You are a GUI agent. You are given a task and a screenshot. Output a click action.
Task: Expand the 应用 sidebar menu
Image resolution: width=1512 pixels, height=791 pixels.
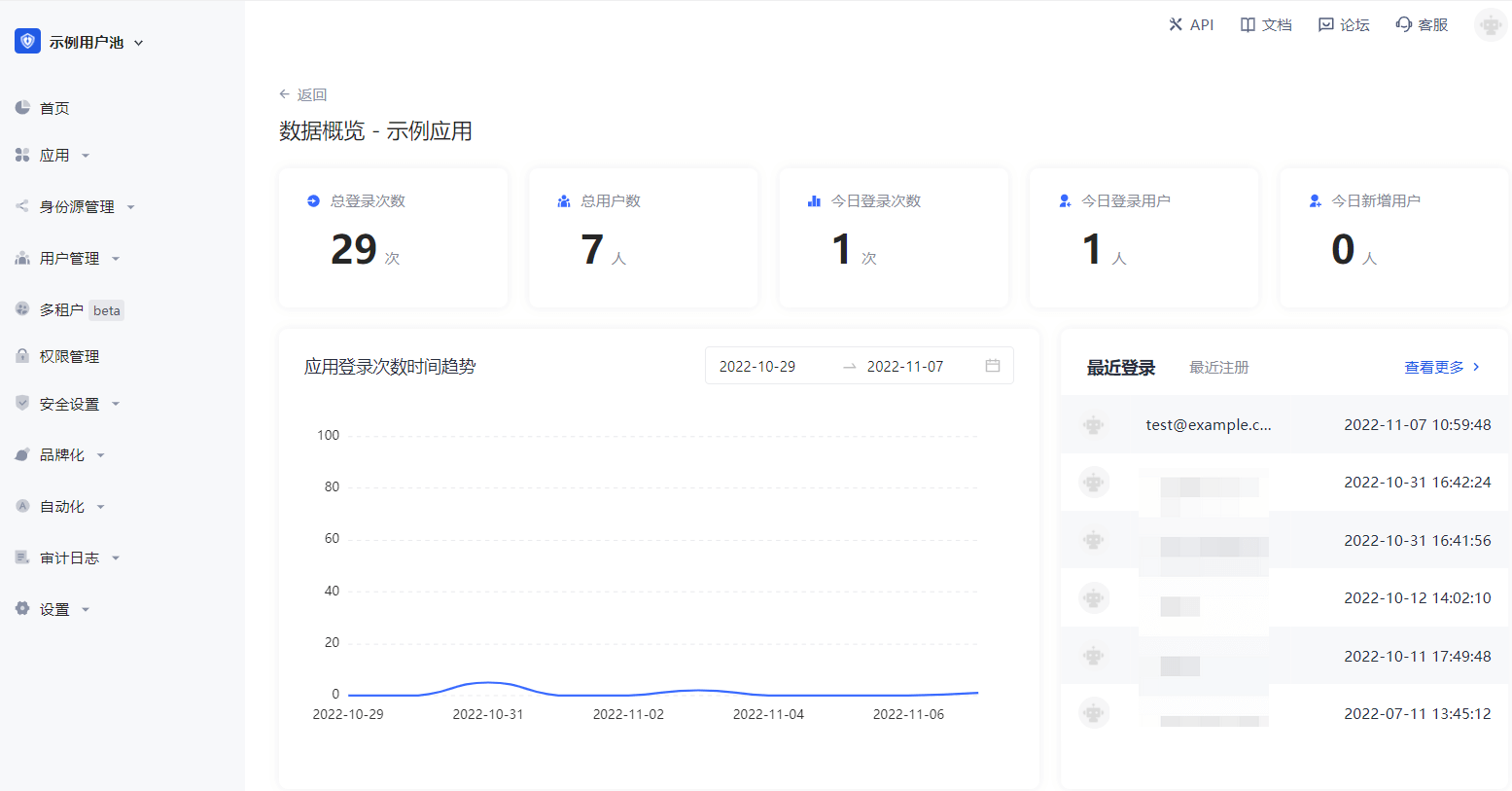click(x=86, y=156)
